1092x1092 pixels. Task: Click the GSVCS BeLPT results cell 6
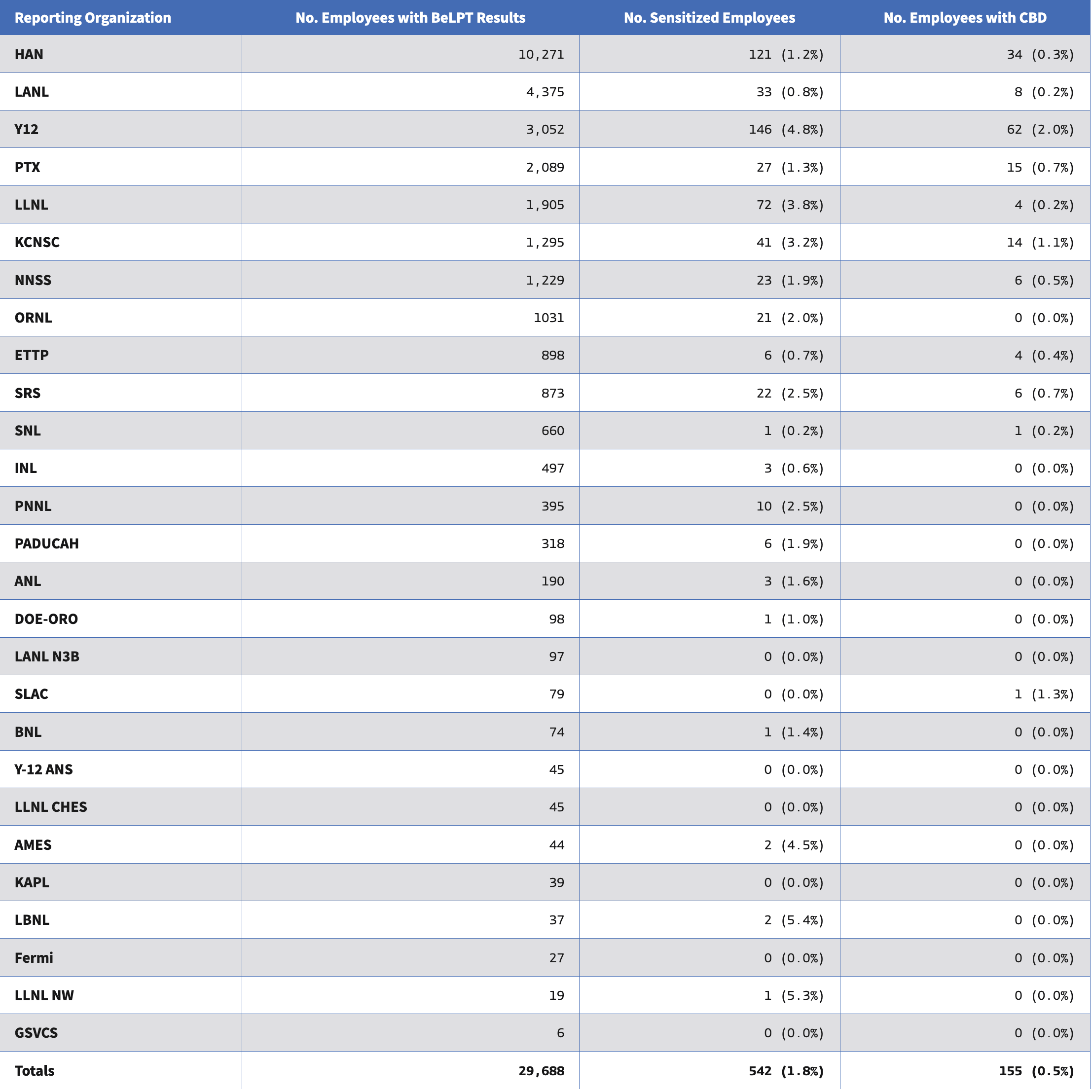[560, 1033]
